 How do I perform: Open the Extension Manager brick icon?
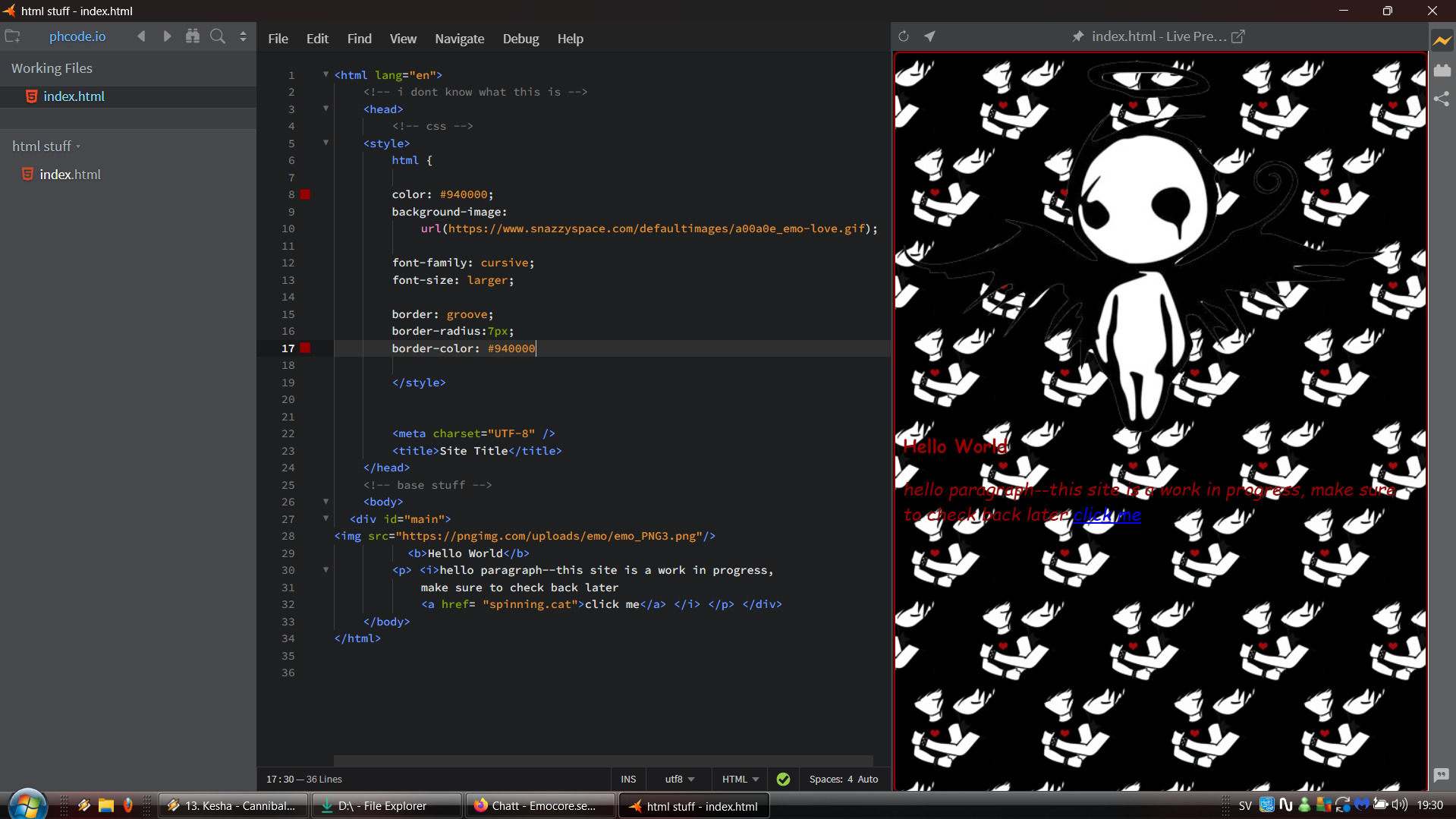point(1442,70)
